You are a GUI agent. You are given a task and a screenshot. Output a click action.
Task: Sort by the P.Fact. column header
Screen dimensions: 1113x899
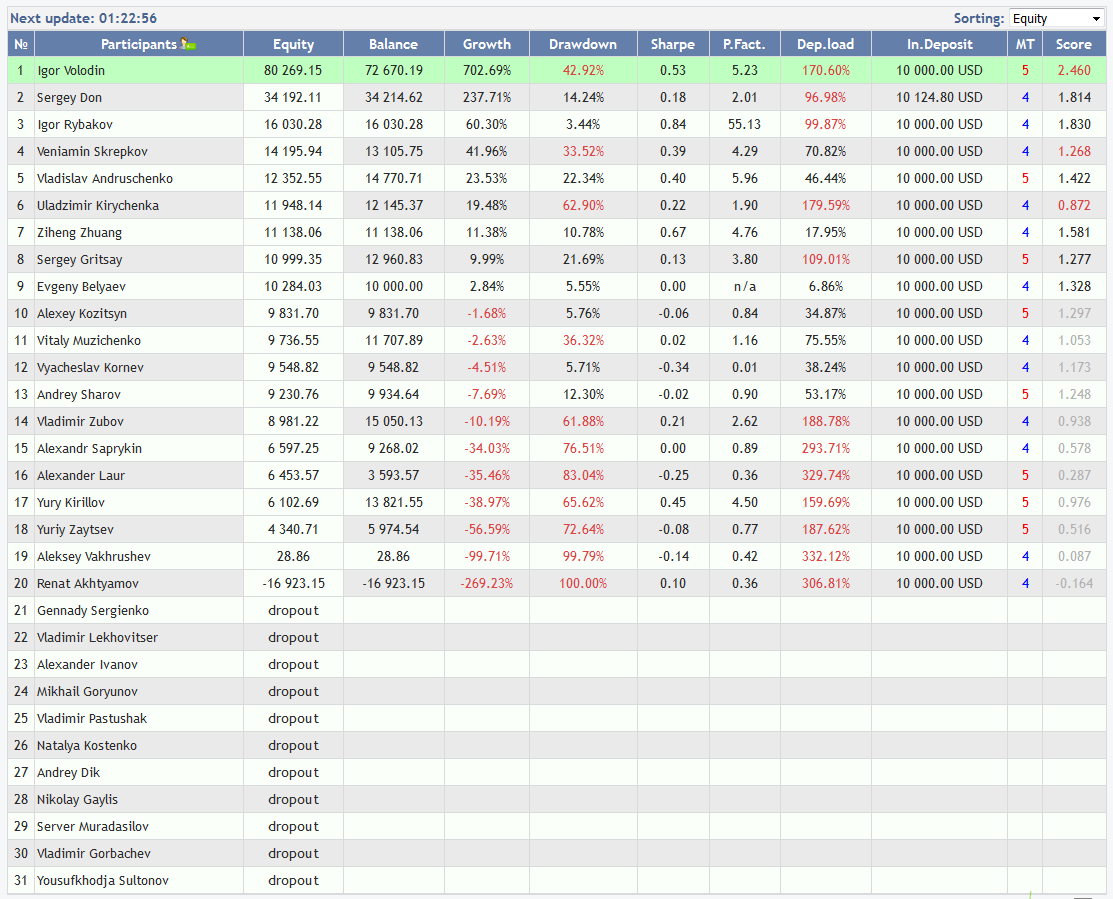click(x=745, y=44)
